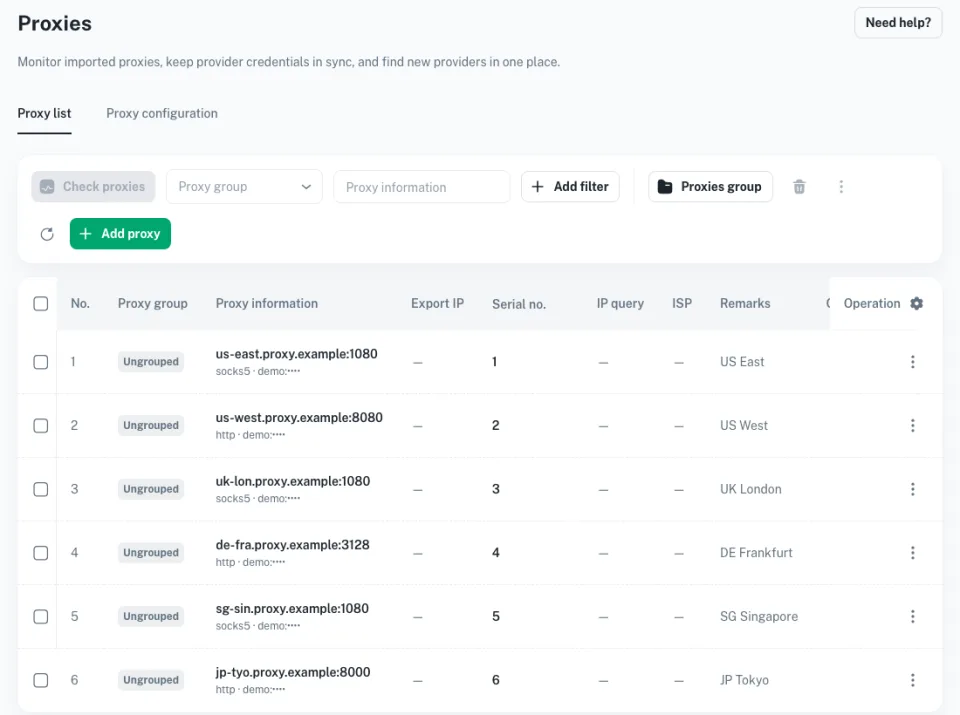960x715 pixels.
Task: Select checkbox for row 5 sg-sin proxy
Action: click(41, 616)
